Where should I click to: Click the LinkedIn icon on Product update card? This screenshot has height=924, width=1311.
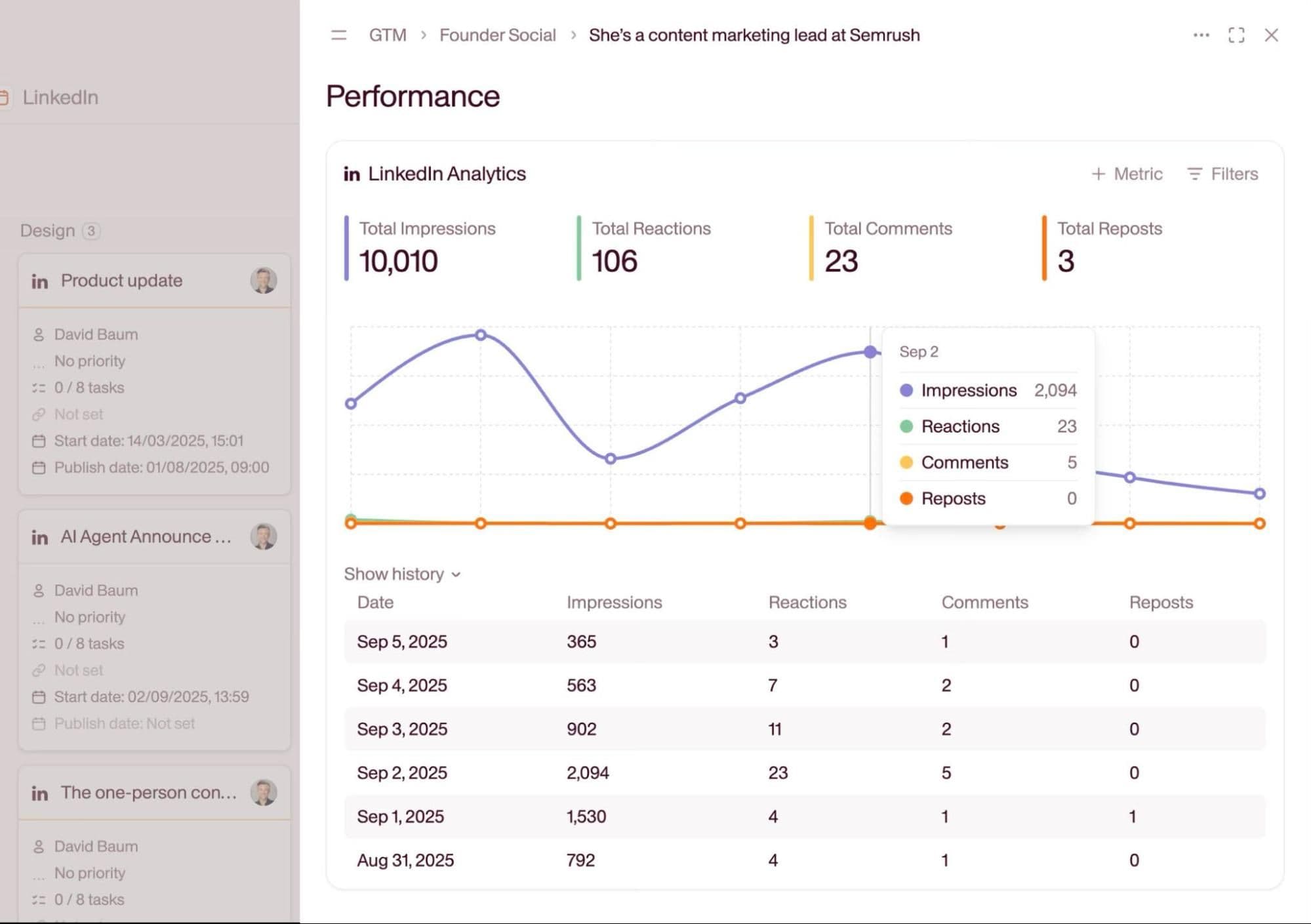(40, 281)
